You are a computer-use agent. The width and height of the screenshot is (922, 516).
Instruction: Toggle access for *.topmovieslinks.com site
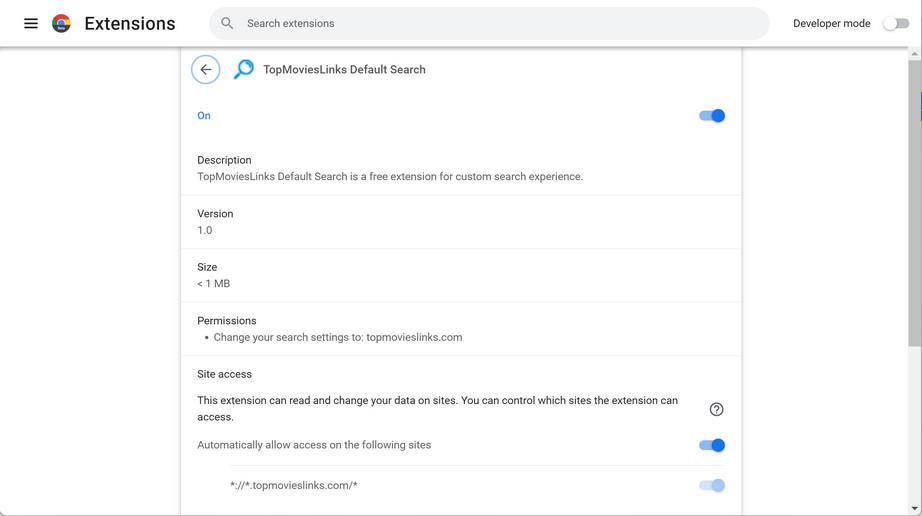click(711, 485)
